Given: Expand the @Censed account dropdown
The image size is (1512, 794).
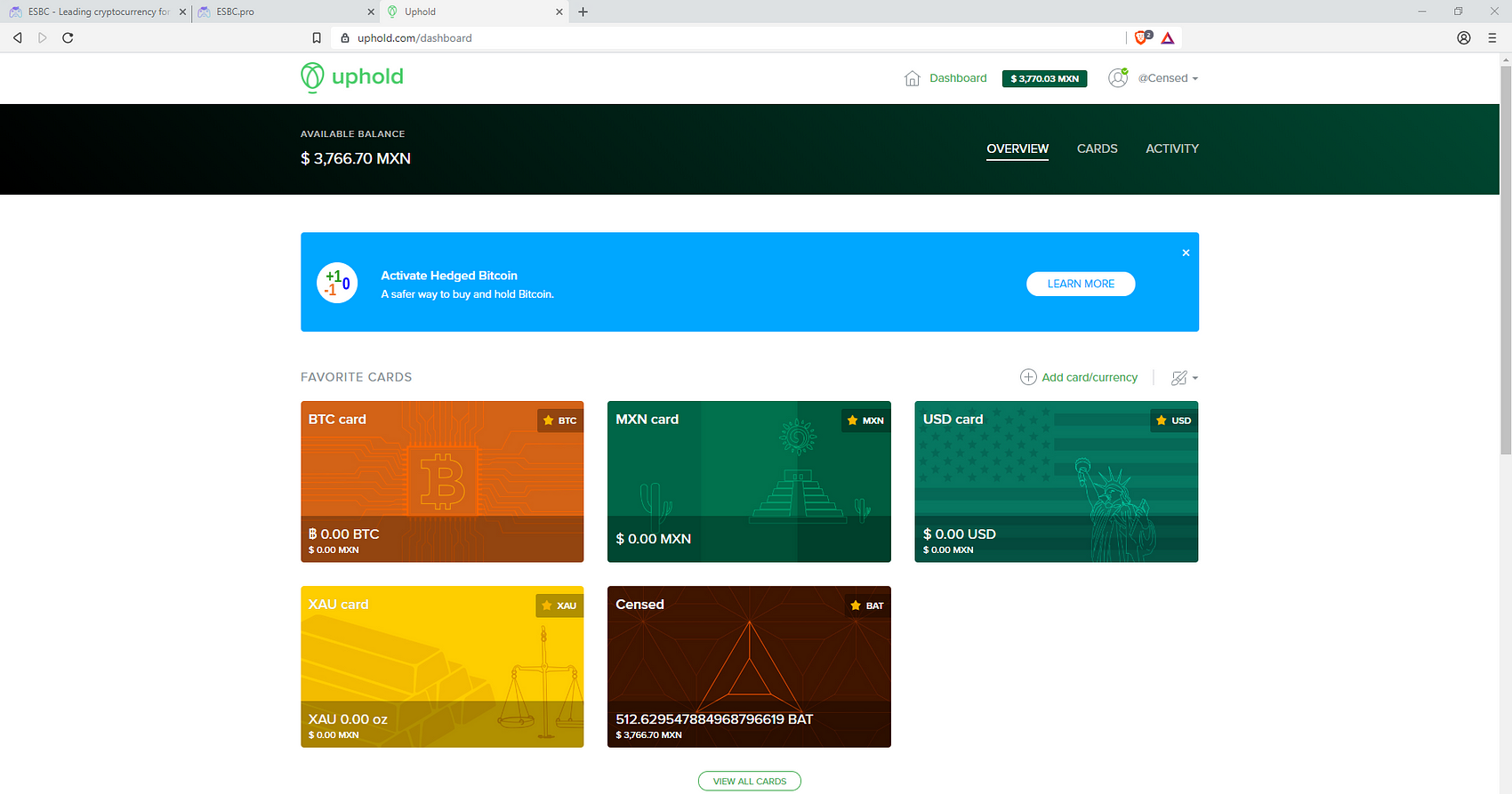Looking at the screenshot, I should 1168,78.
